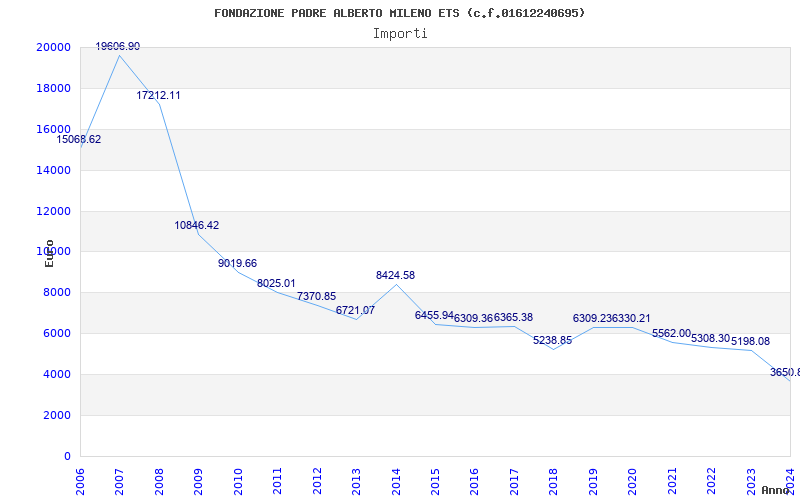The height and width of the screenshot is (500, 800).
Task: Click the 6365.38 data label
Action: click(x=513, y=317)
